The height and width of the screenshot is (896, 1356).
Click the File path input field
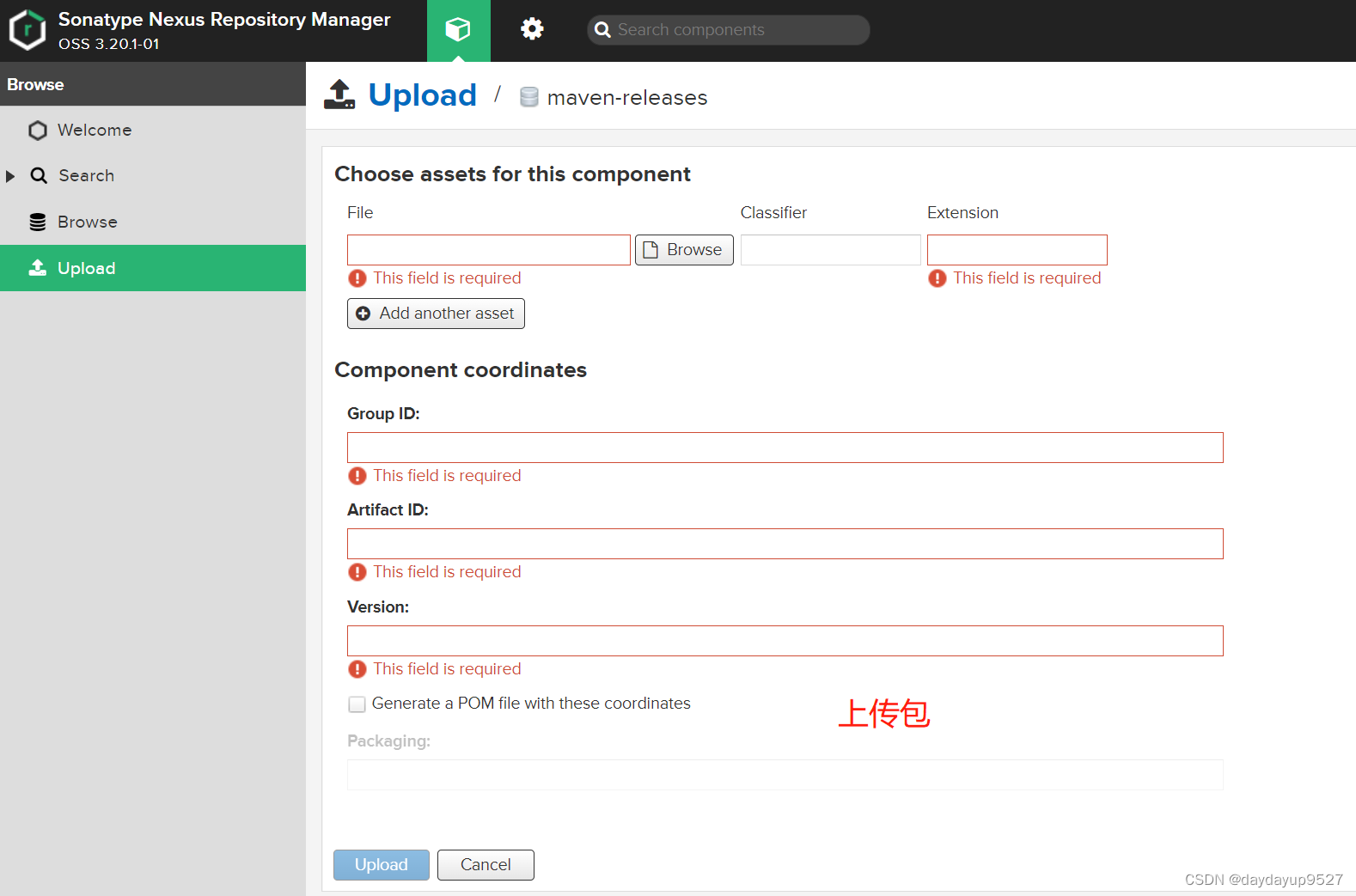(489, 250)
